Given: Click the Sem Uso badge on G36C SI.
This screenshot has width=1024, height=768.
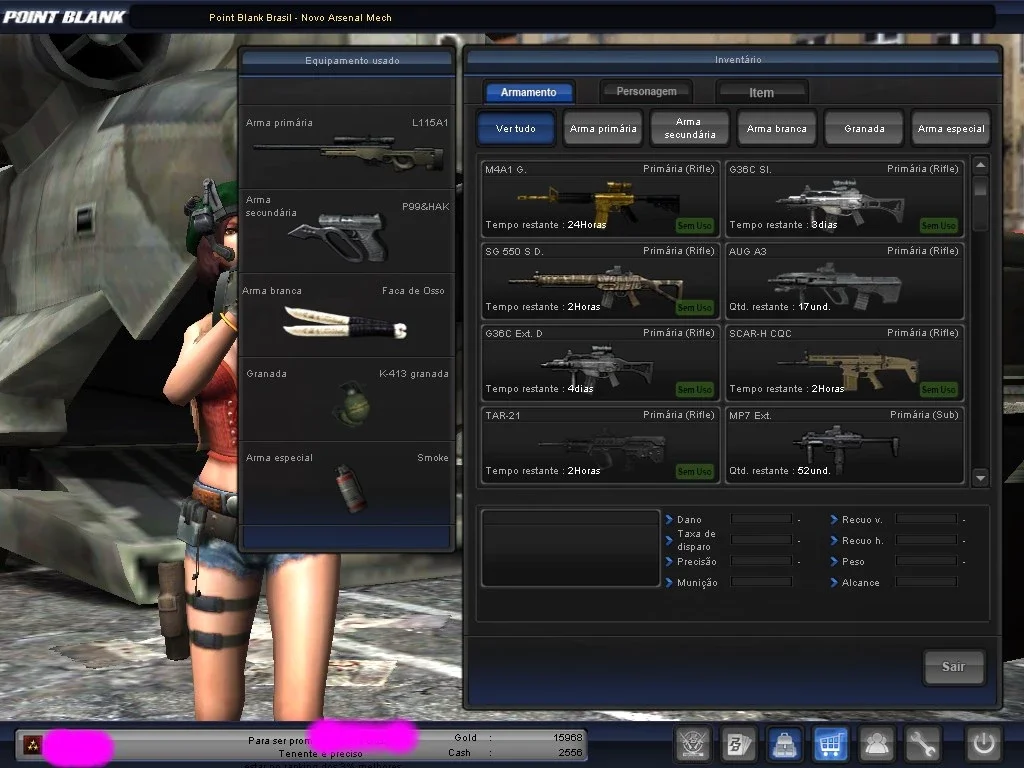Looking at the screenshot, I should (938, 225).
